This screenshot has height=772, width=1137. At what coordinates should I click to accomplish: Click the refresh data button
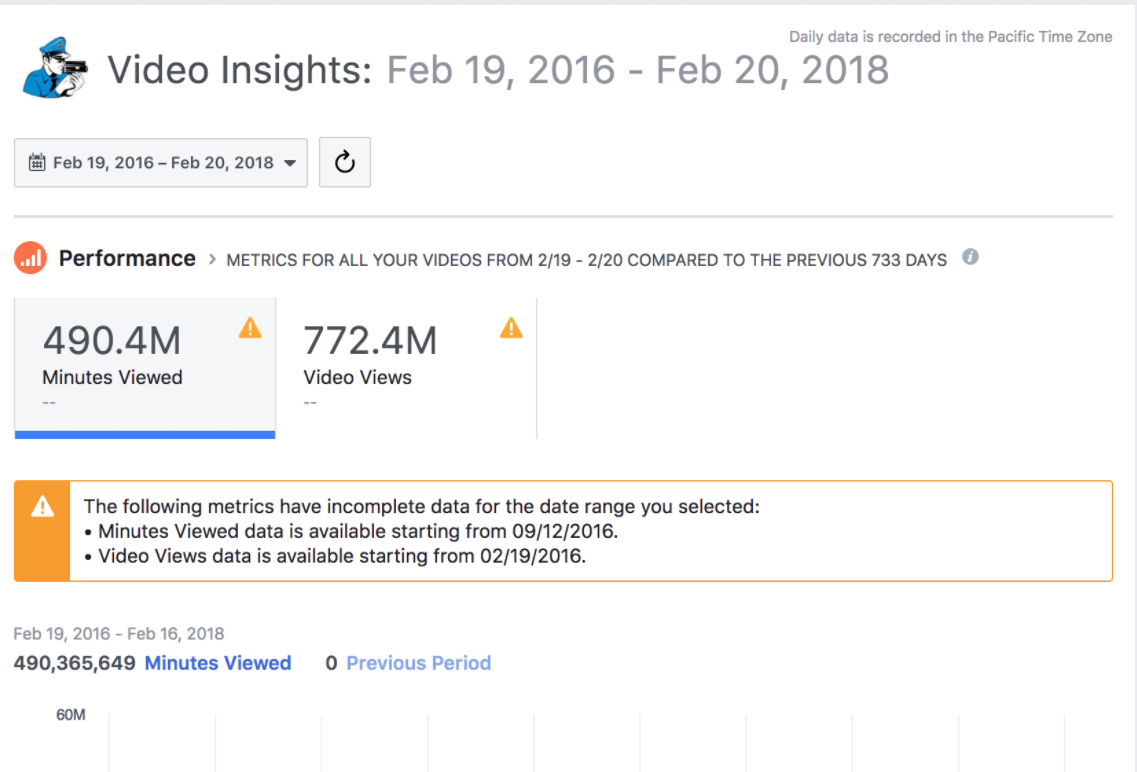coord(345,162)
